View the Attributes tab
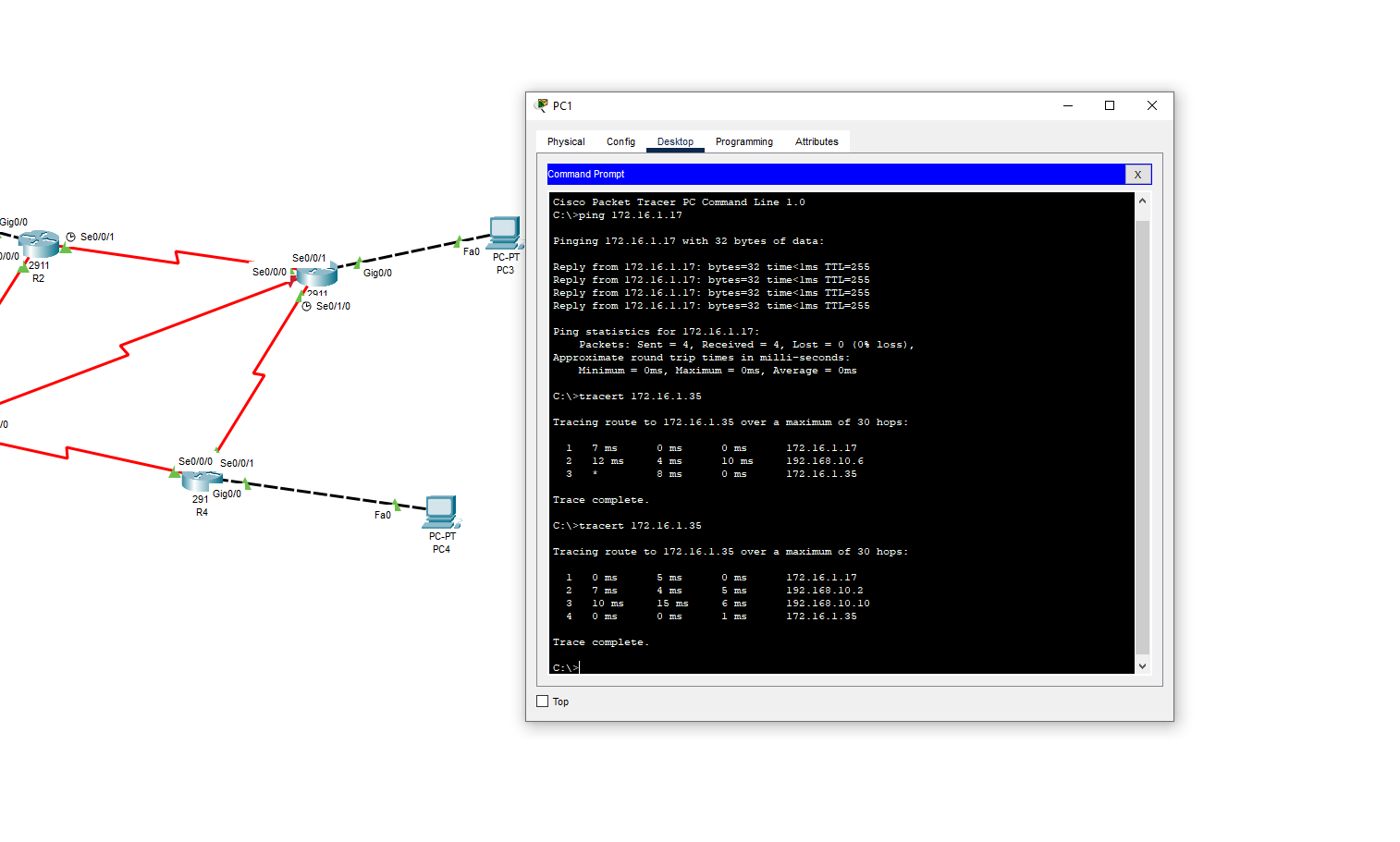1400x842 pixels. 817,141
